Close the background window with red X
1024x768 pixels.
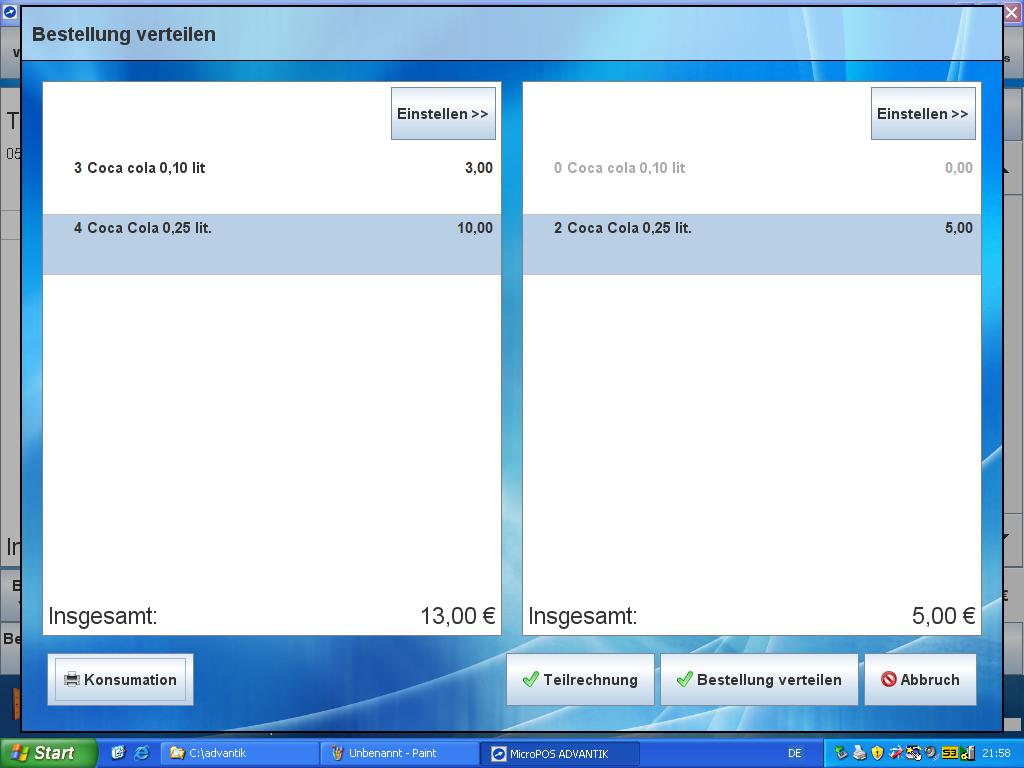point(1011,13)
